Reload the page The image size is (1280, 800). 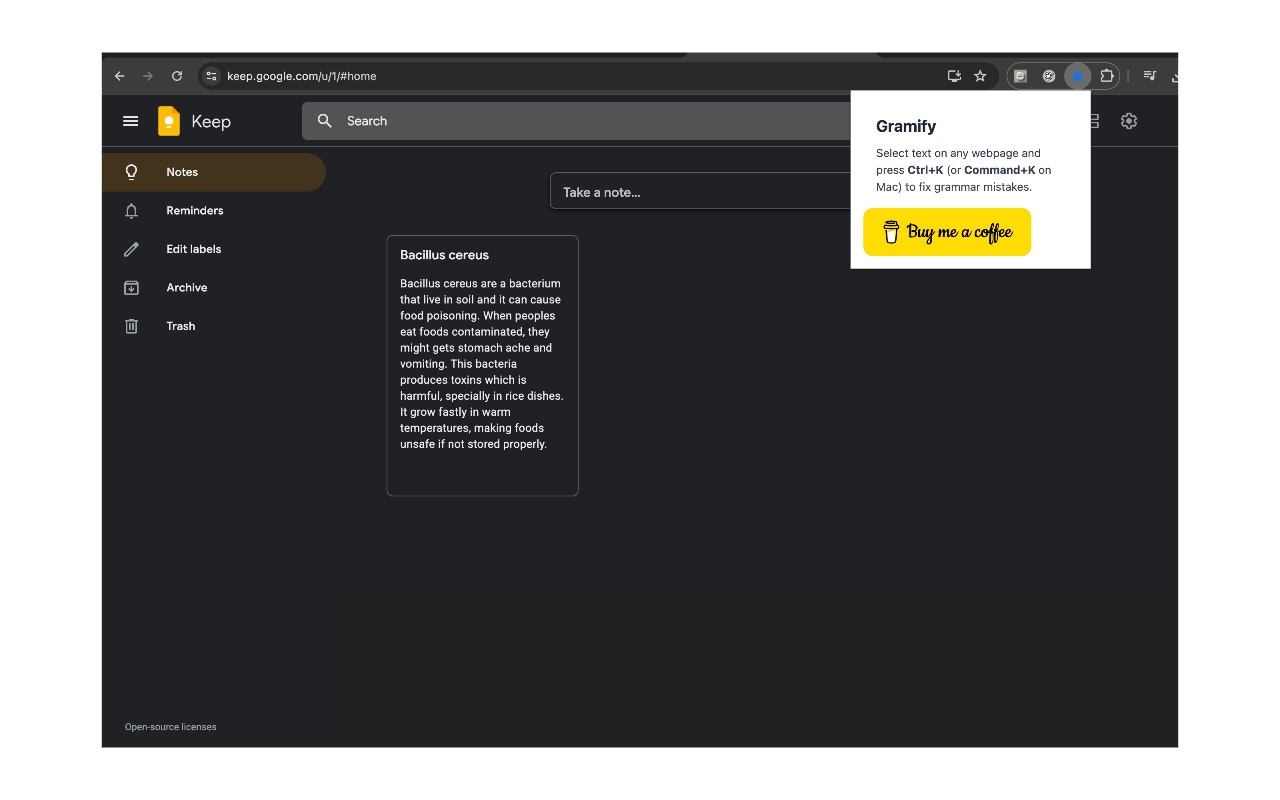point(177,76)
